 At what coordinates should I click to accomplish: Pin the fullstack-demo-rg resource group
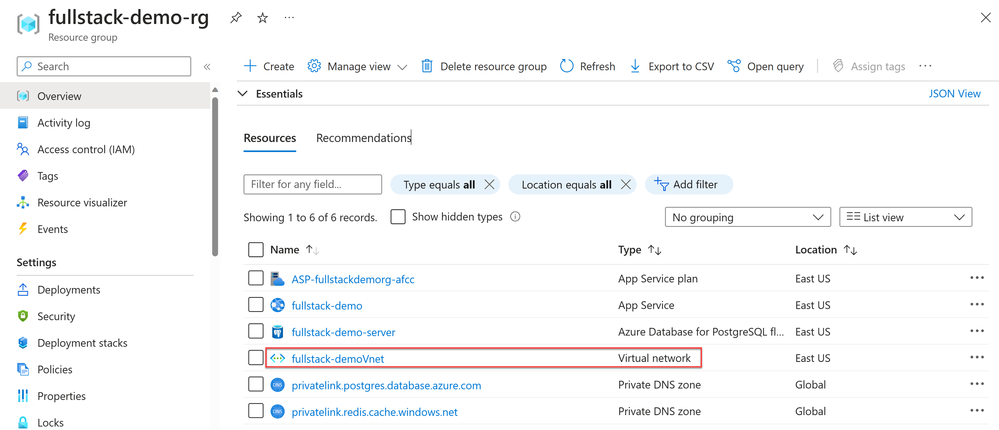click(236, 18)
